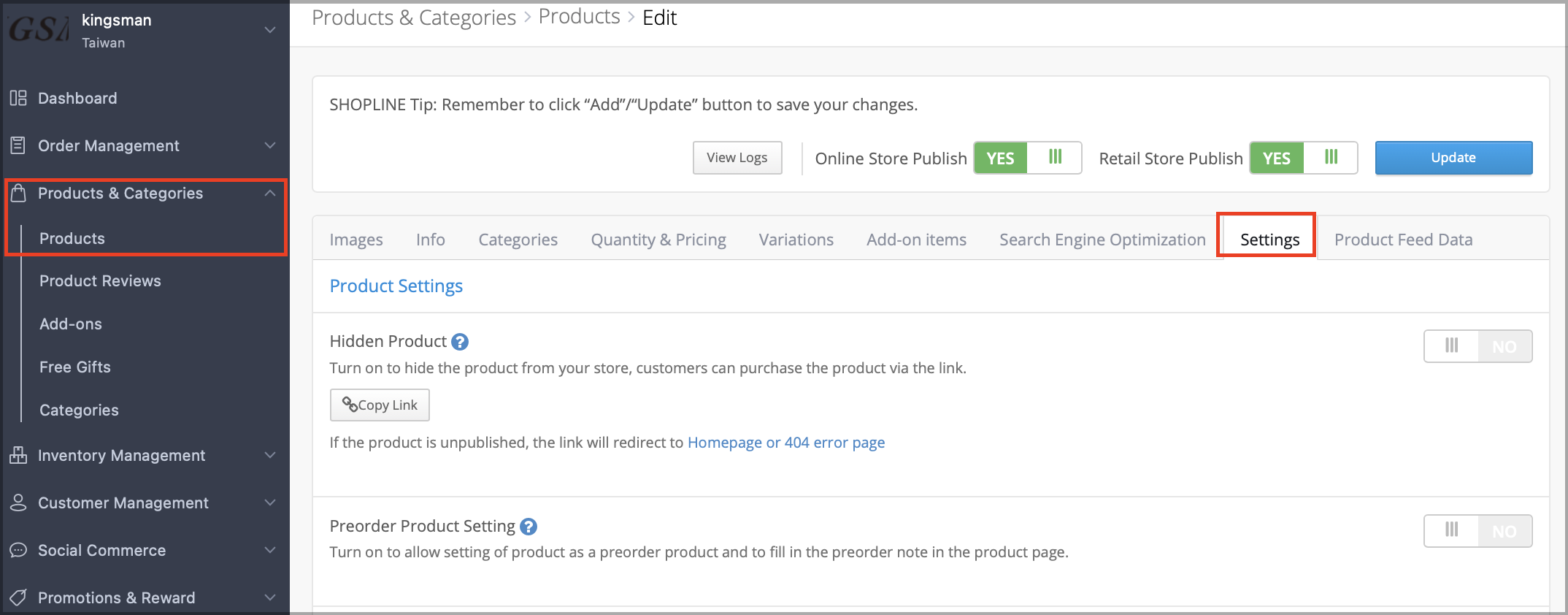This screenshot has width=1568, height=615.
Task: Click Products & Categories breadcrumb link
Action: (x=414, y=18)
